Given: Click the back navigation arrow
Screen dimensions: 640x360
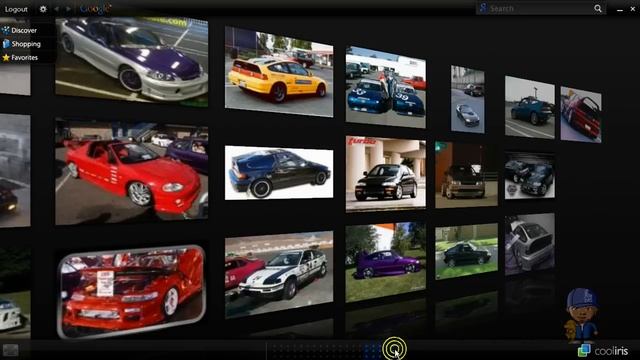Looking at the screenshot, I should click(56, 9).
